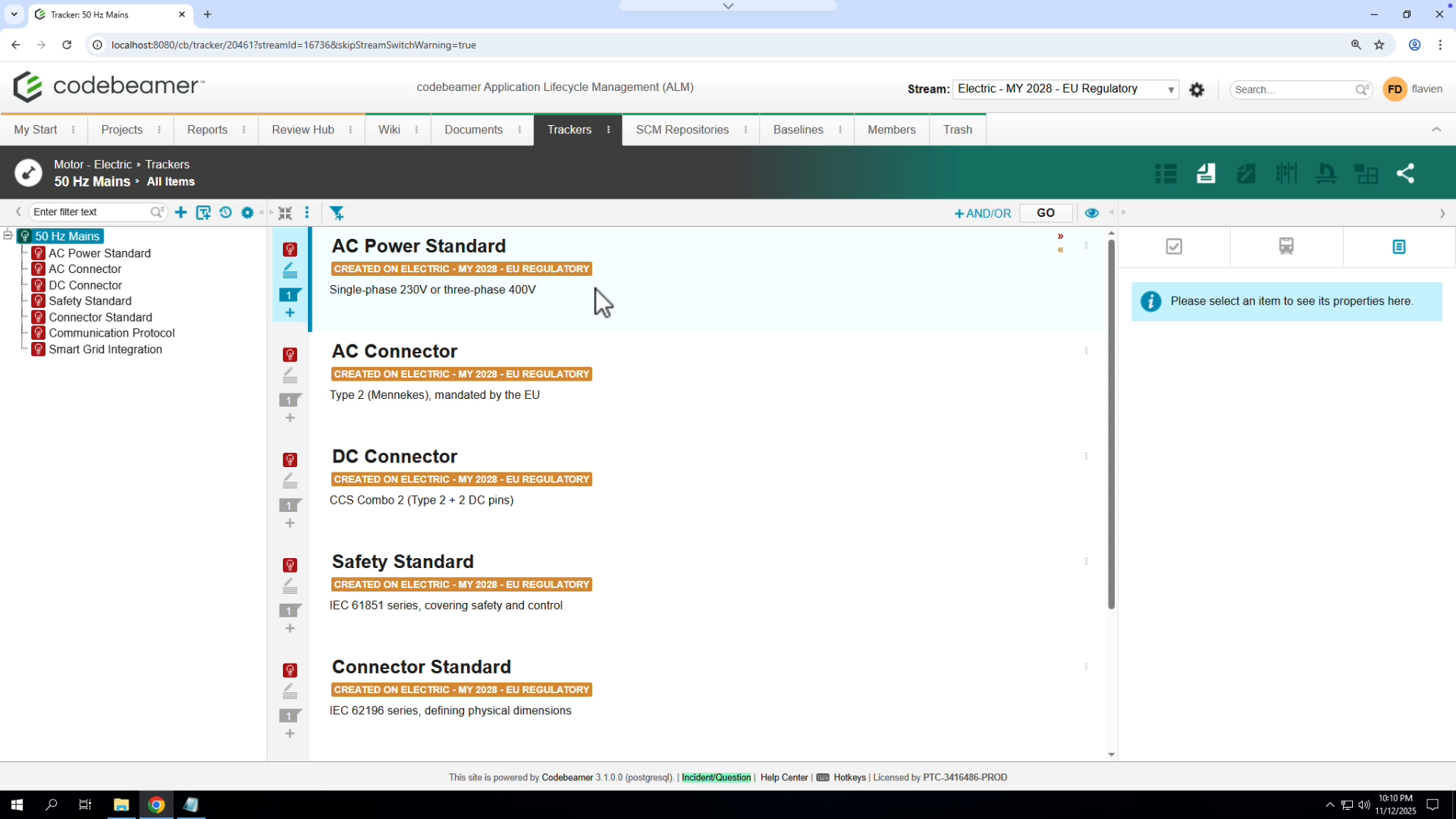
Task: Click the collapse-all arrows icon
Action: [x=285, y=213]
